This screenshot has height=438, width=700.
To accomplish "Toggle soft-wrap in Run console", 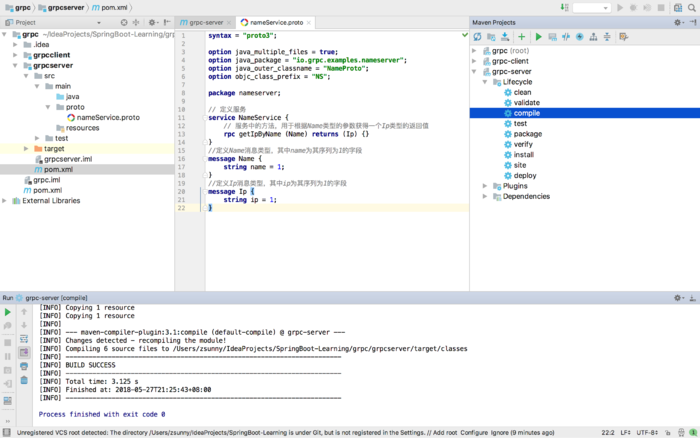I will click(x=24, y=339).
